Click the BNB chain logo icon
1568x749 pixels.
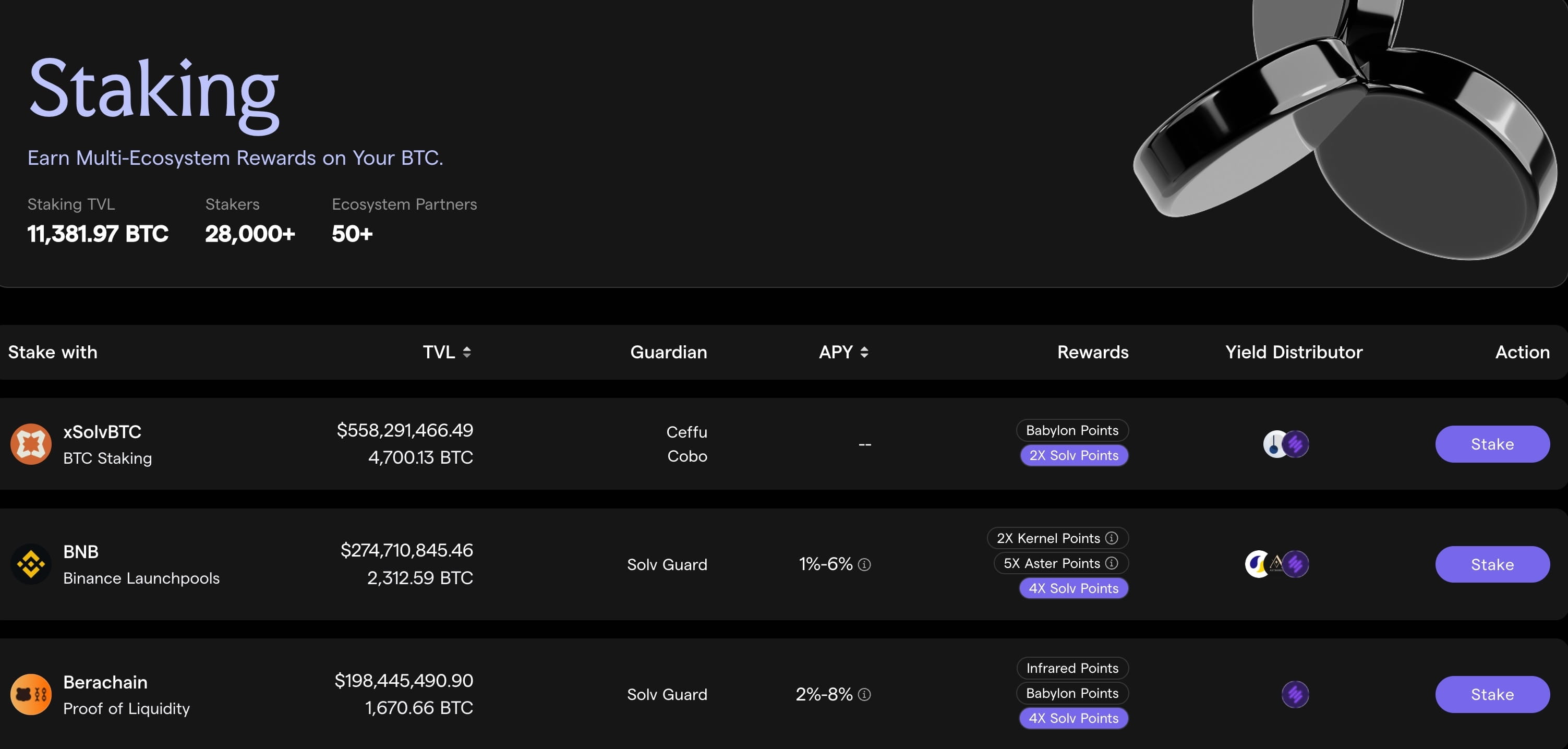(30, 564)
